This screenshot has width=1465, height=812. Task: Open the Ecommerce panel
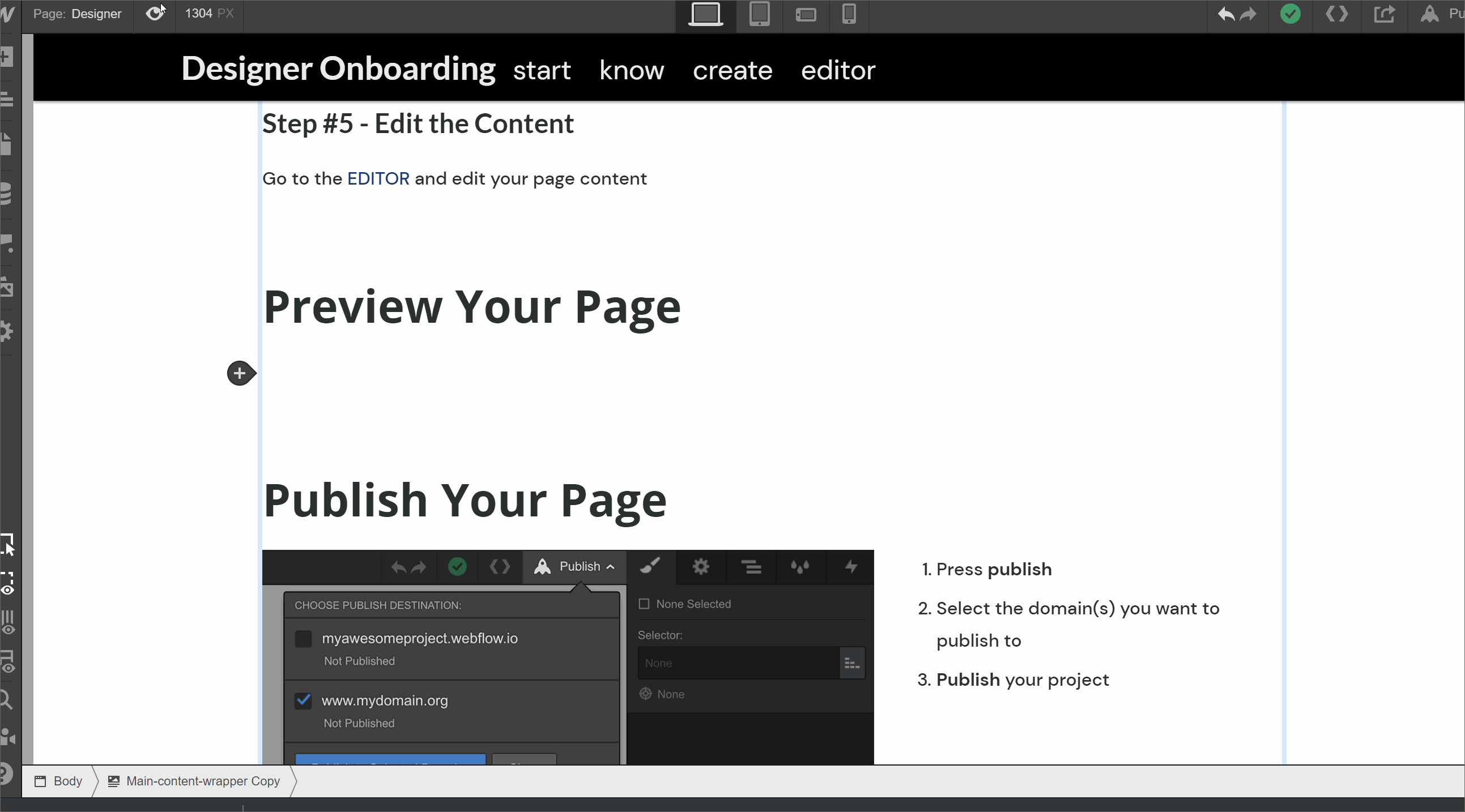coord(6,243)
